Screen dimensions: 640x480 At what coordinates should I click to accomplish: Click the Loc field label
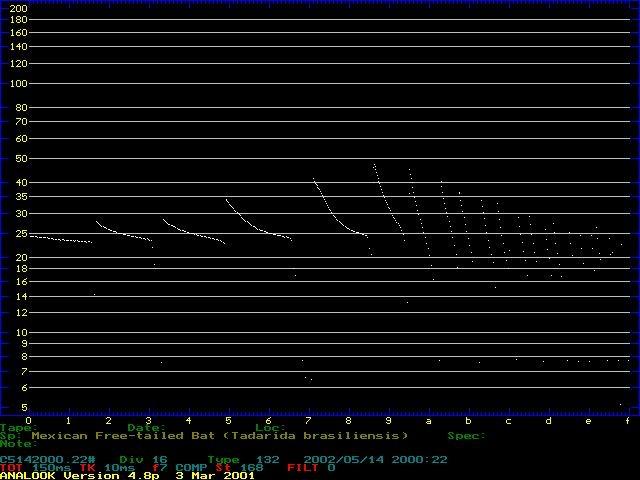pos(270,428)
